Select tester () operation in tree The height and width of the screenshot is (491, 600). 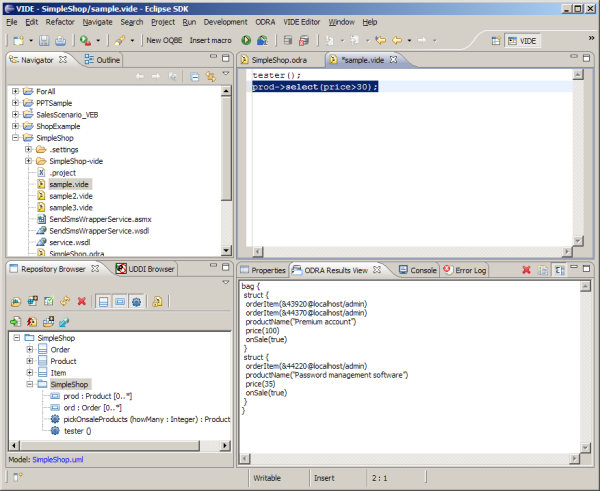pyautogui.click(x=78, y=431)
